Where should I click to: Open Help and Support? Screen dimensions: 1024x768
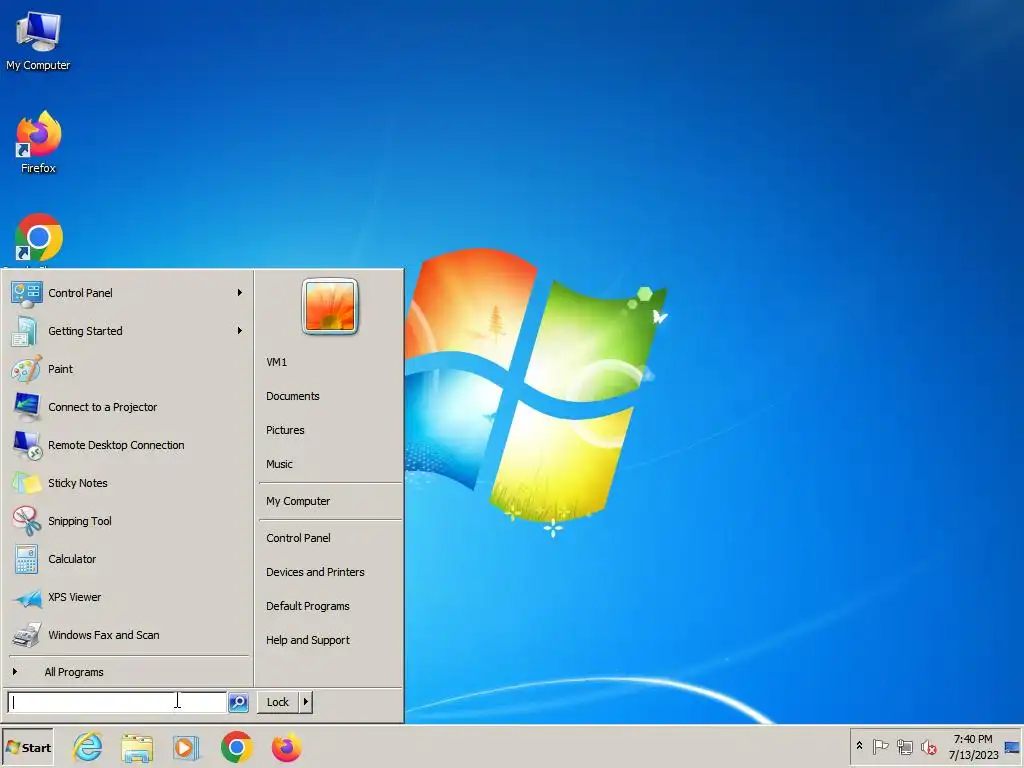[x=308, y=640]
